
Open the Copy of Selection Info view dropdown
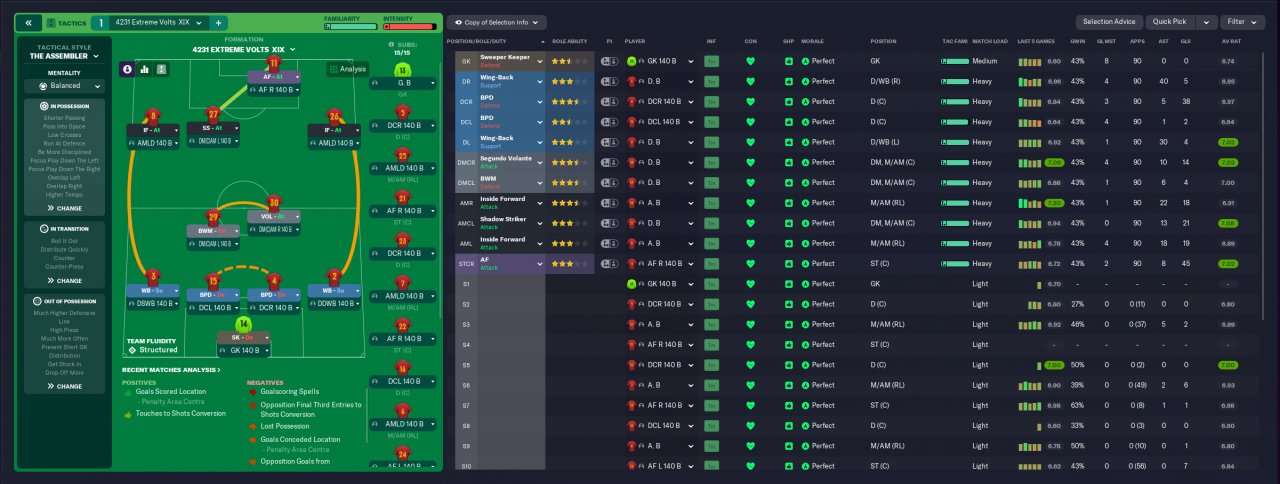coord(496,22)
